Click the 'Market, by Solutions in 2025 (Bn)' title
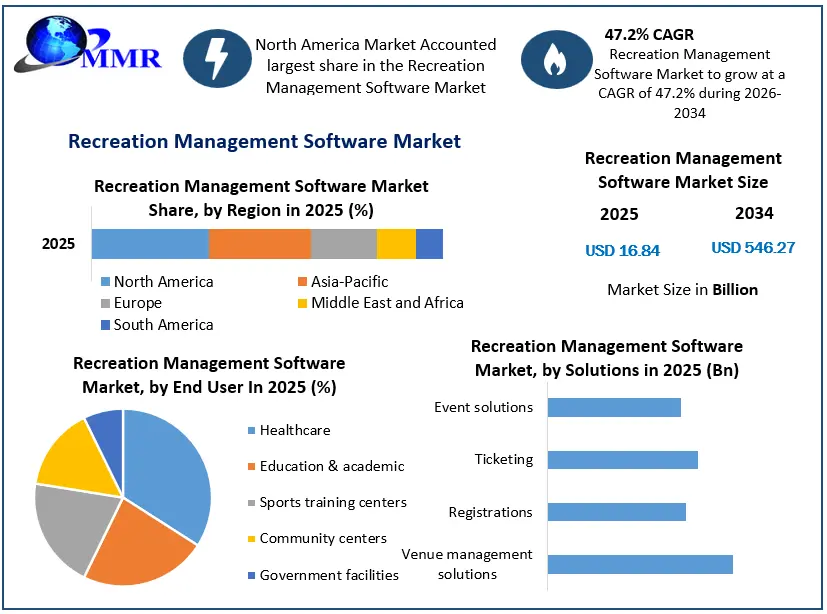This screenshot has width=827, height=614. tap(607, 370)
